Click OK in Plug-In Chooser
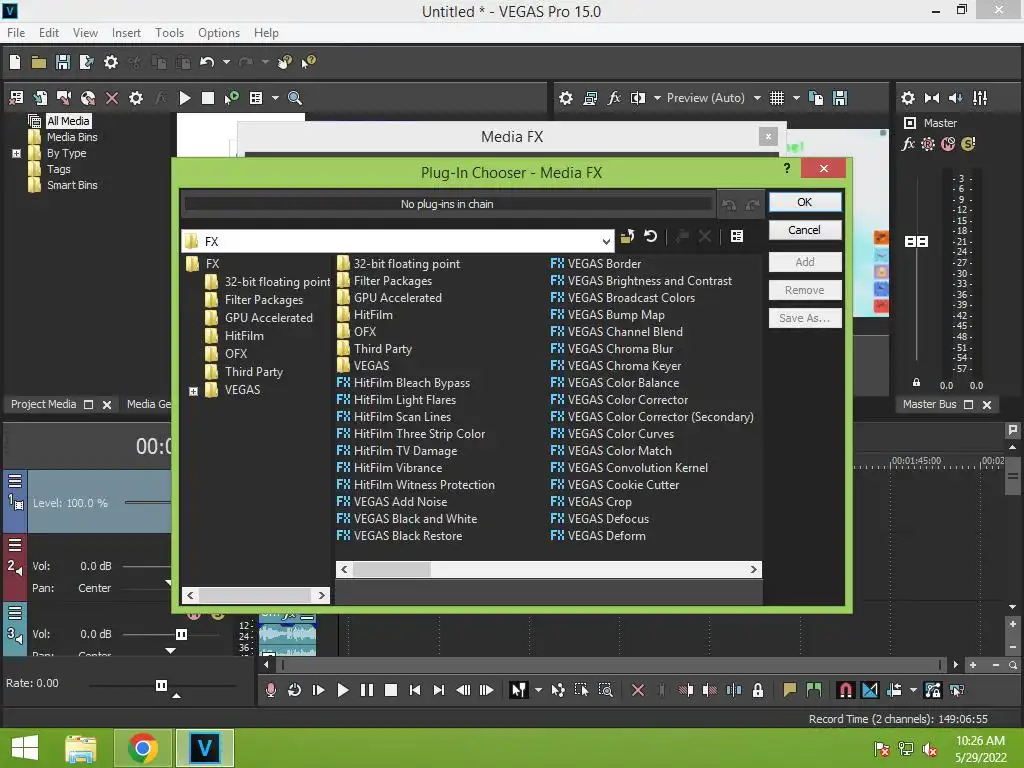Screen dimensions: 1024x768 [805, 202]
